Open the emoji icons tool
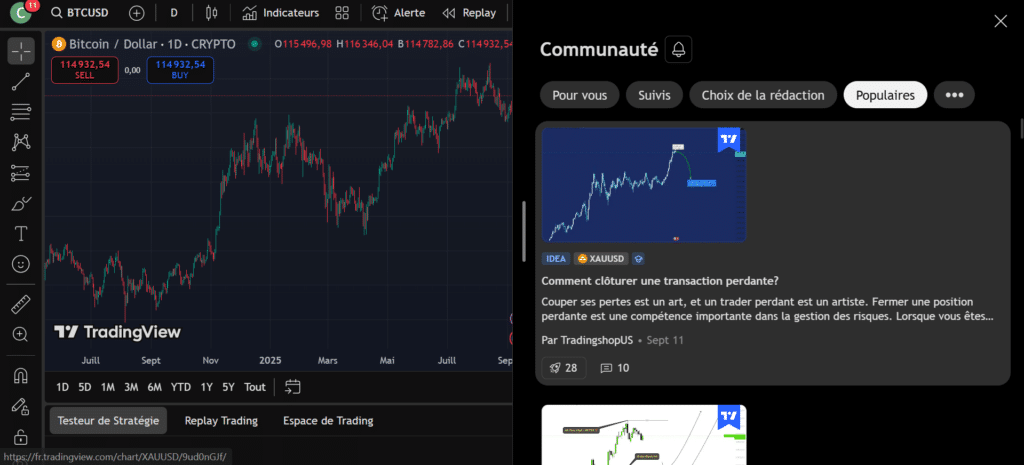Image resolution: width=1024 pixels, height=465 pixels. point(21,265)
